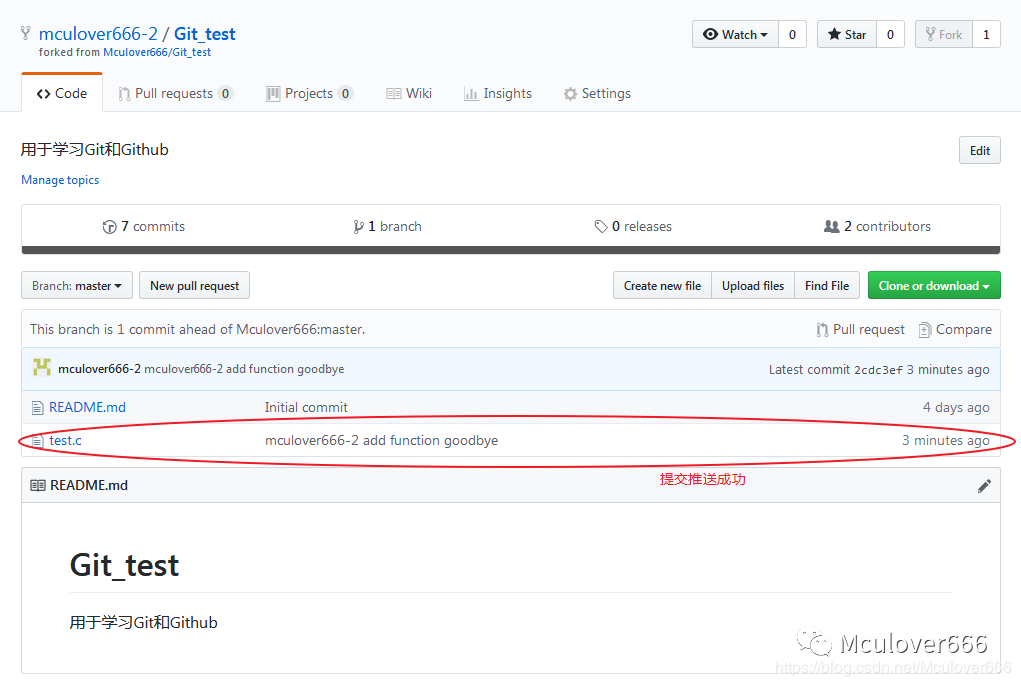Viewport: 1021px width, 686px height.
Task: Open the Insights tab
Action: tap(497, 94)
